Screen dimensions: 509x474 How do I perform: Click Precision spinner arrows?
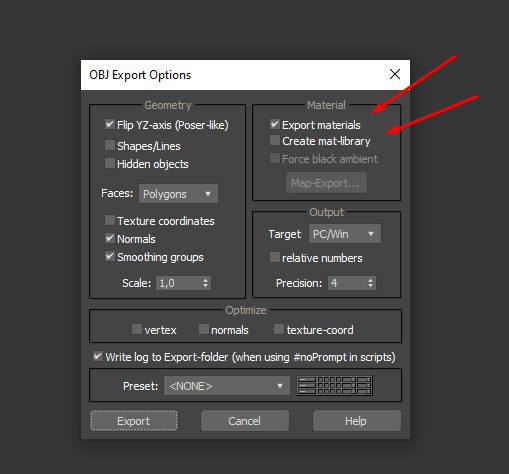(371, 283)
